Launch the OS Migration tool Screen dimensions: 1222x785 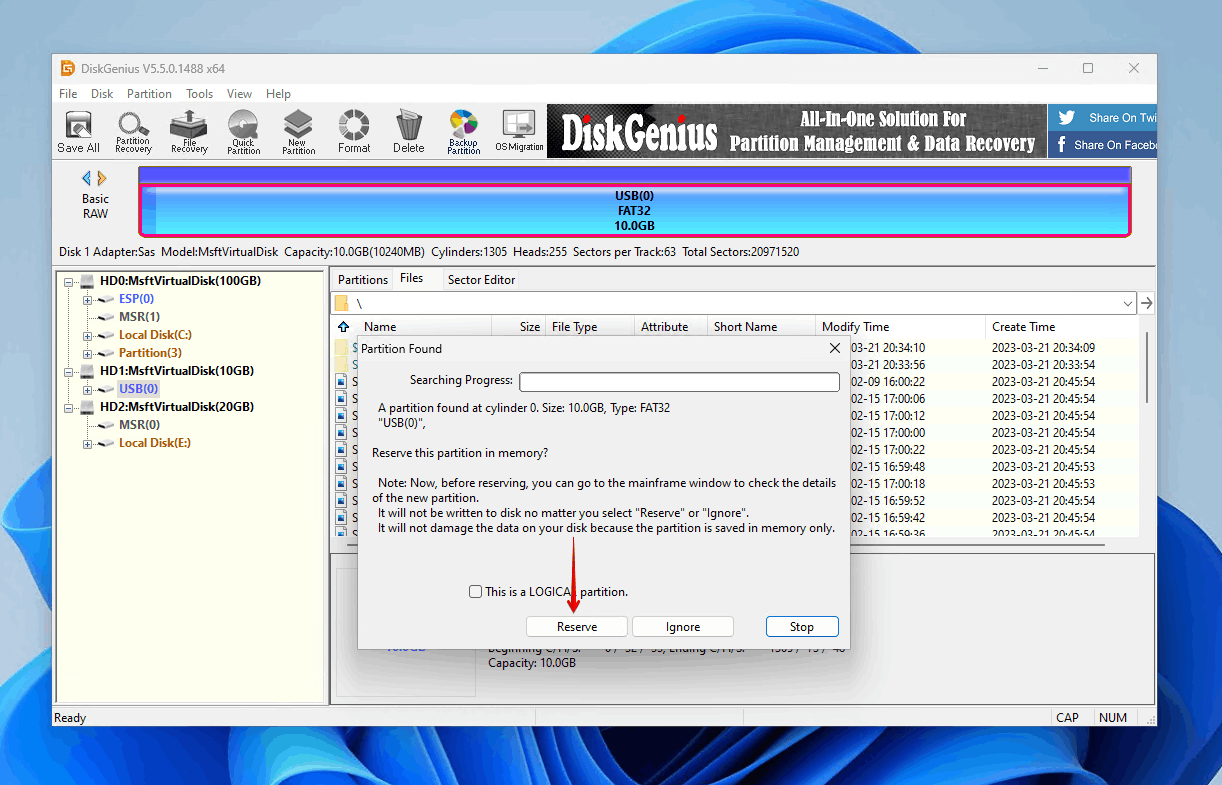coord(519,132)
